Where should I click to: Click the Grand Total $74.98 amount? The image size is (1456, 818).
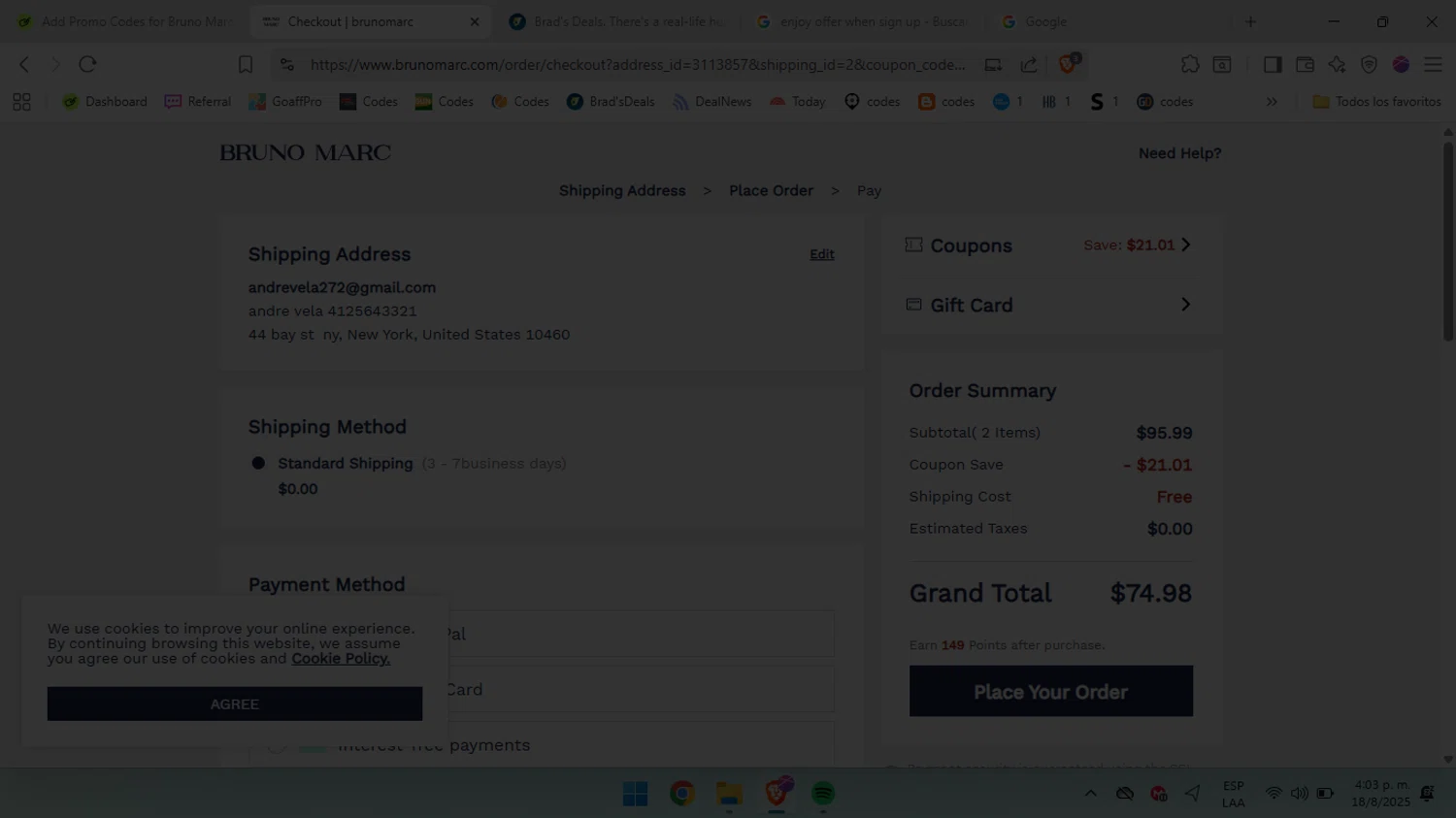pyautogui.click(x=1151, y=593)
